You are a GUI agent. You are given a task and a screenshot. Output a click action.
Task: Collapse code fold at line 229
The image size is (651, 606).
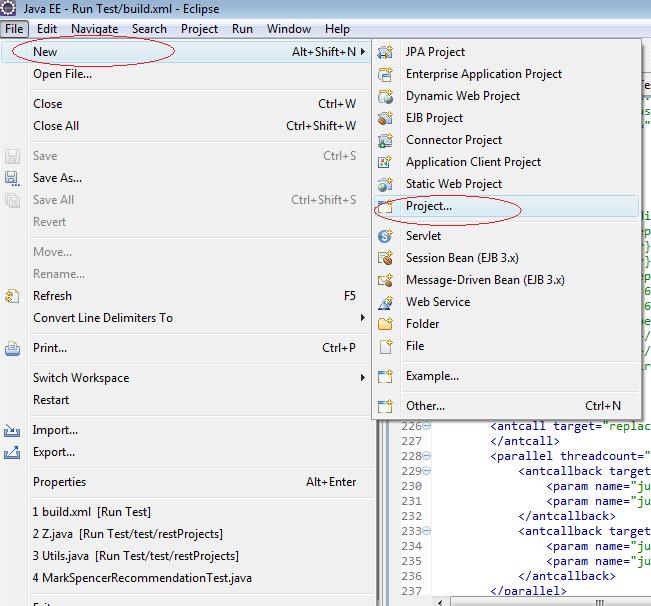click(x=427, y=471)
